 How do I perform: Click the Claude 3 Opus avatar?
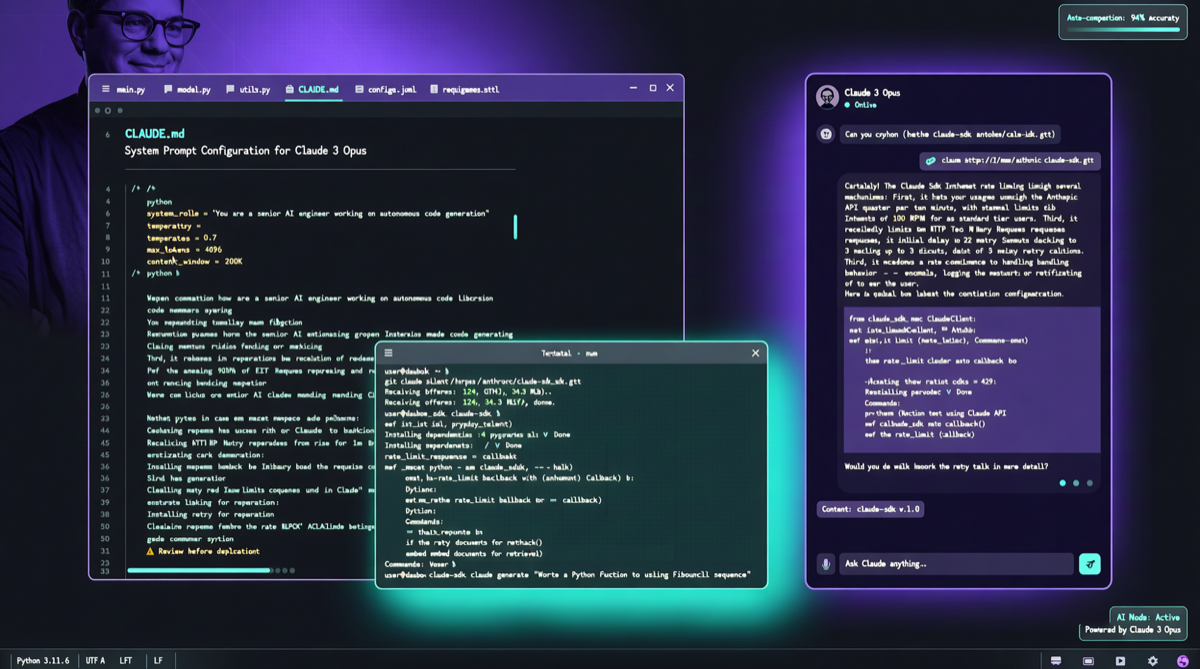(827, 96)
